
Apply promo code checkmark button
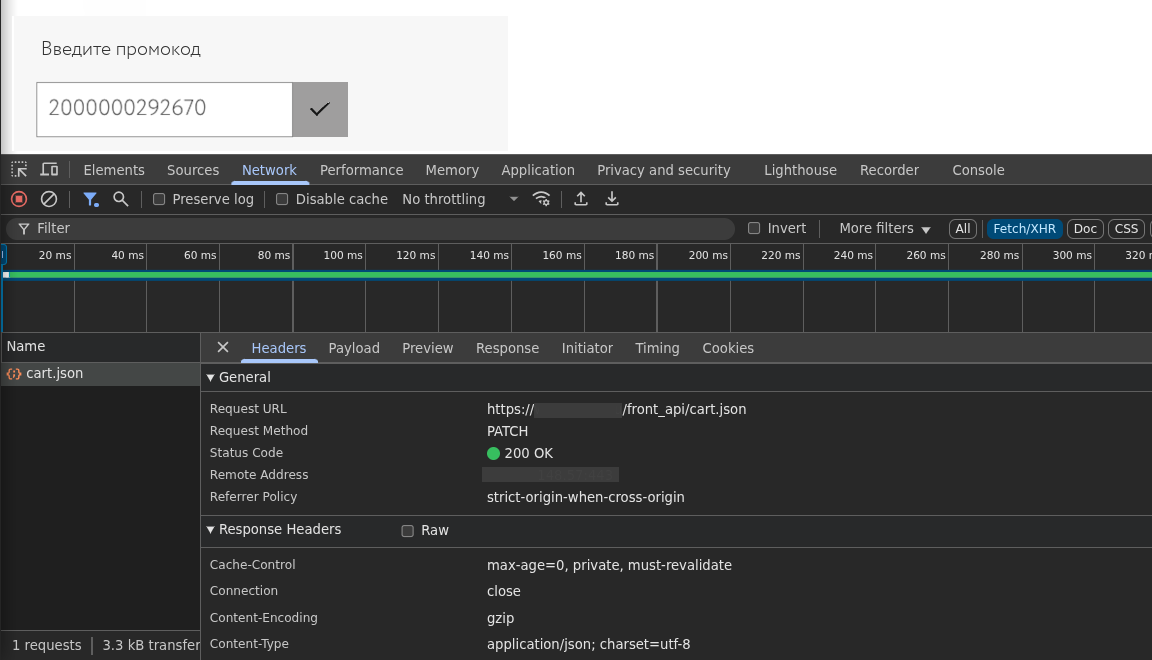(320, 110)
